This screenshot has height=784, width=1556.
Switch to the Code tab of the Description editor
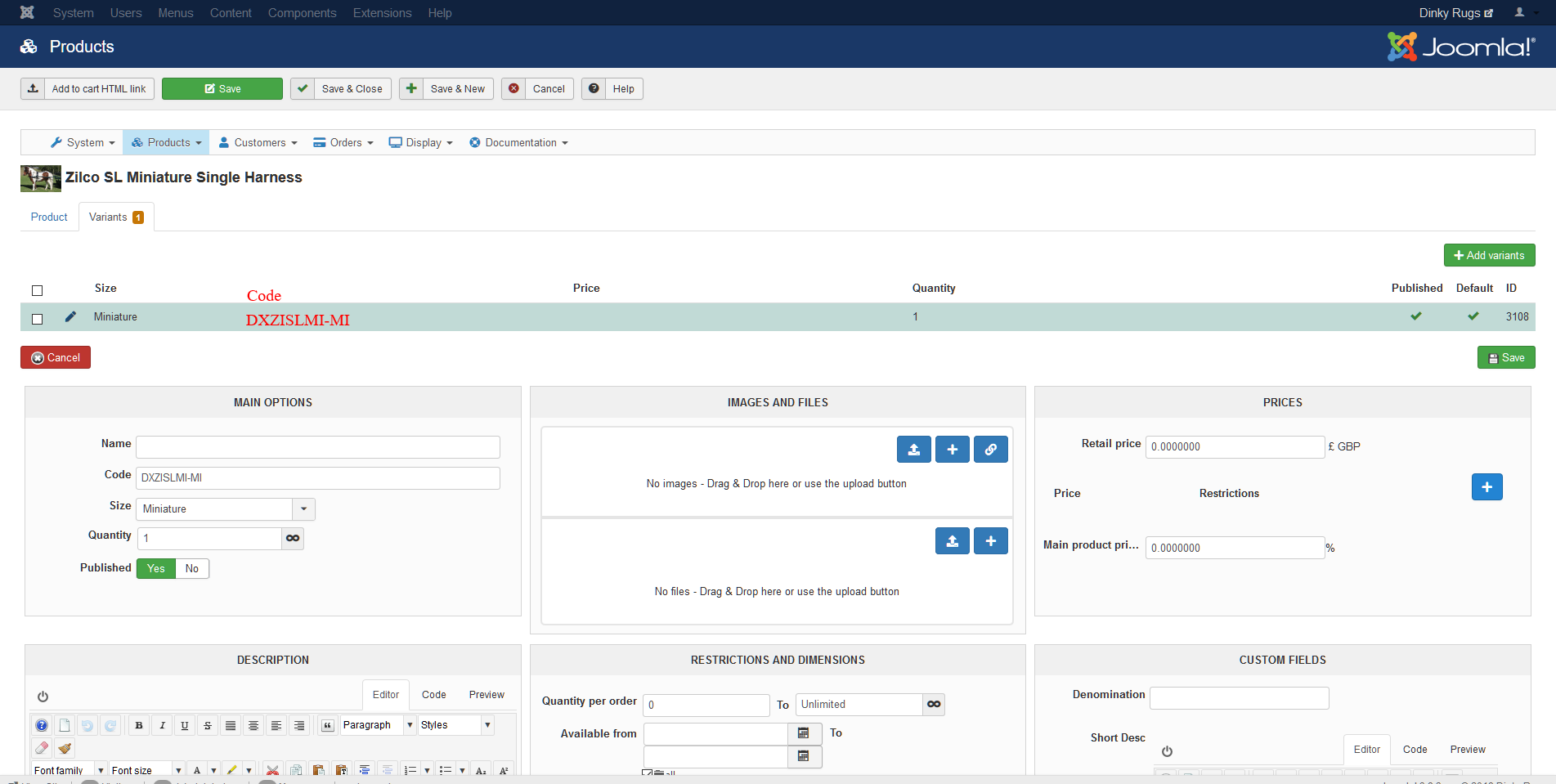434,695
